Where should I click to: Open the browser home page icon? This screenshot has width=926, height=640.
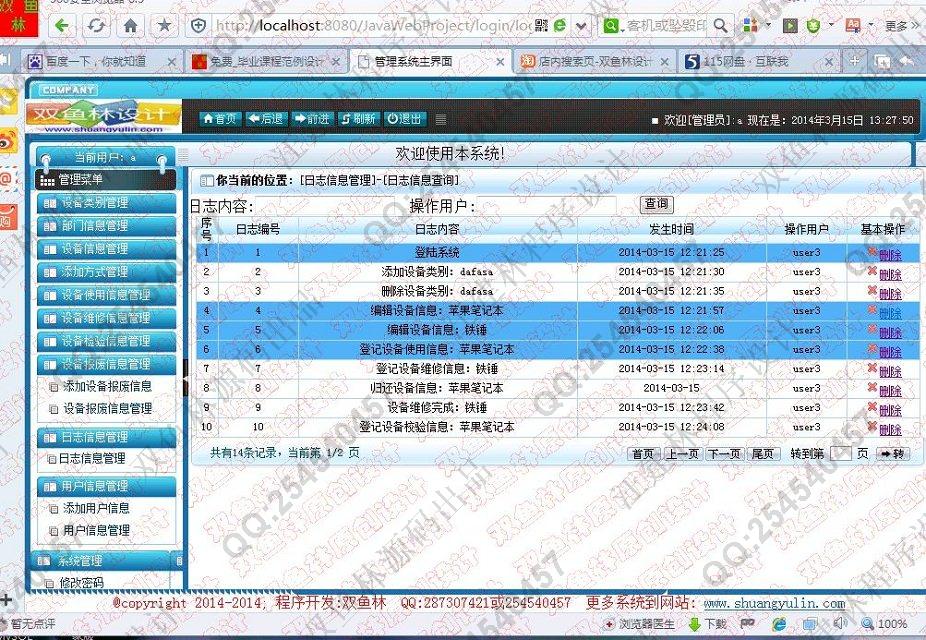(x=131, y=25)
